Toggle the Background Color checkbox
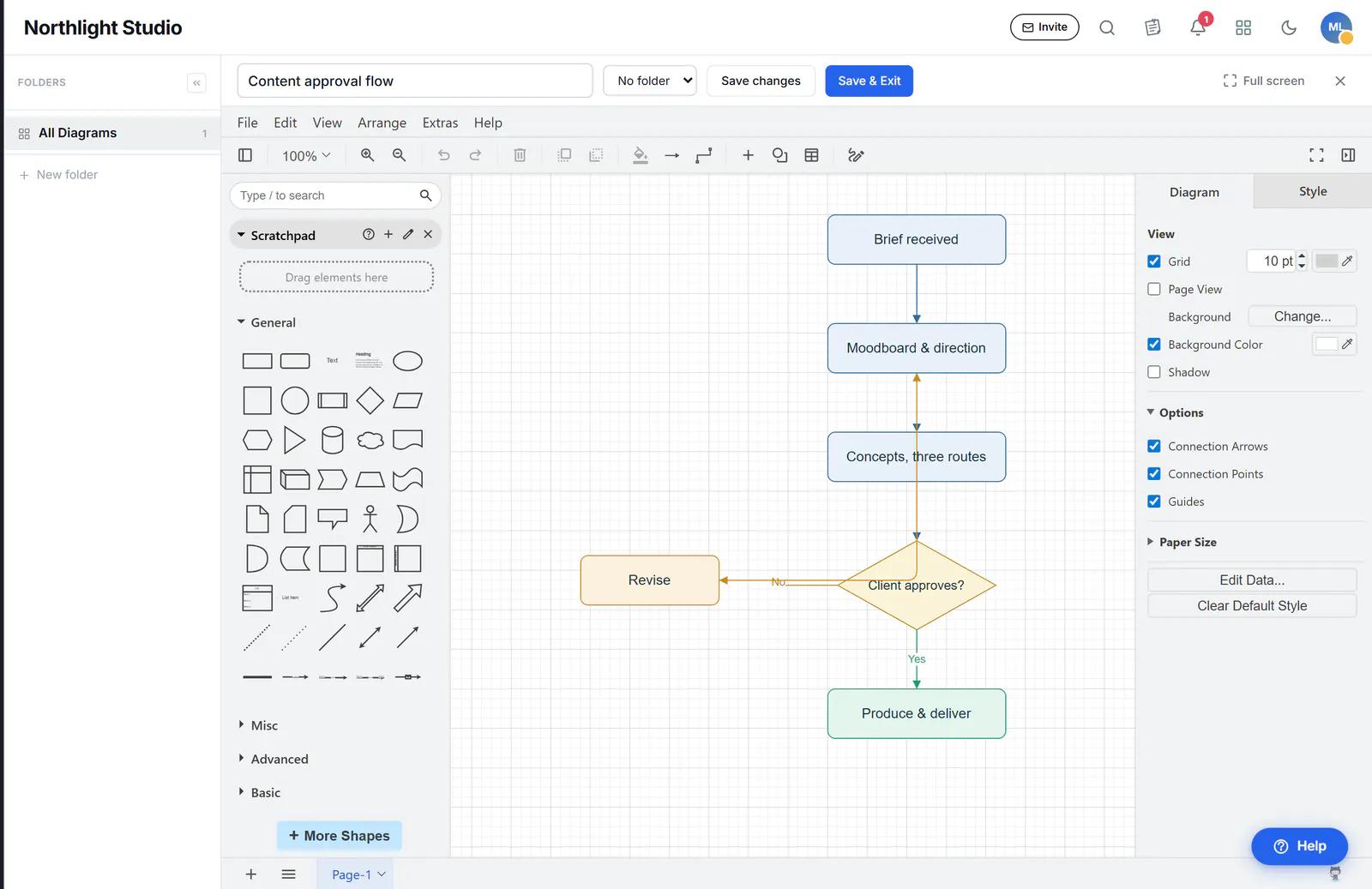The image size is (1372, 889). click(1154, 345)
